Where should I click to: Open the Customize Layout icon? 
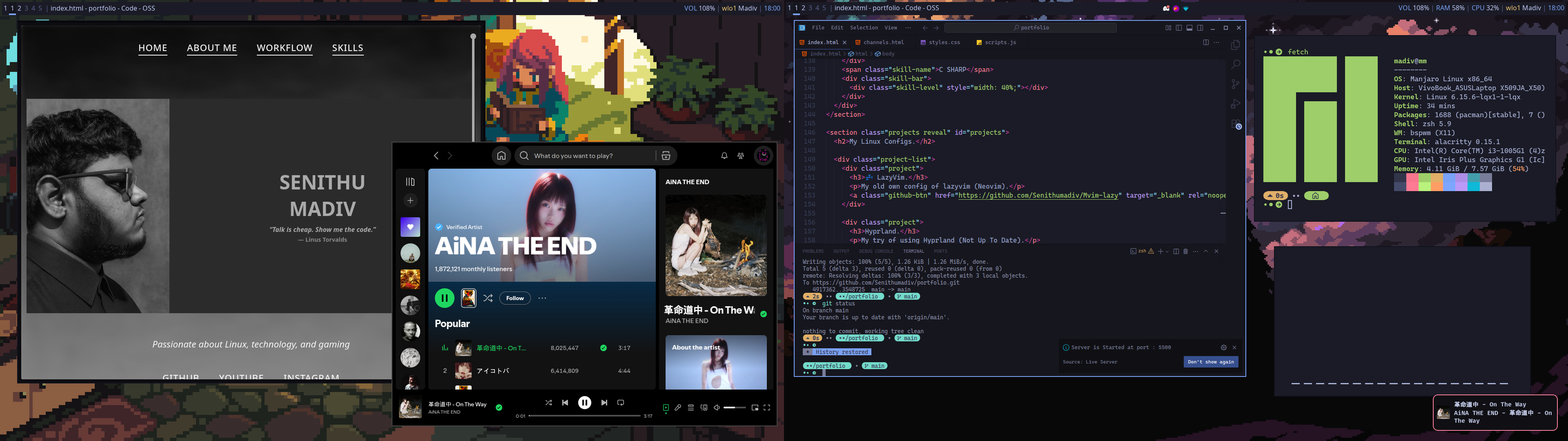click(x=1168, y=28)
